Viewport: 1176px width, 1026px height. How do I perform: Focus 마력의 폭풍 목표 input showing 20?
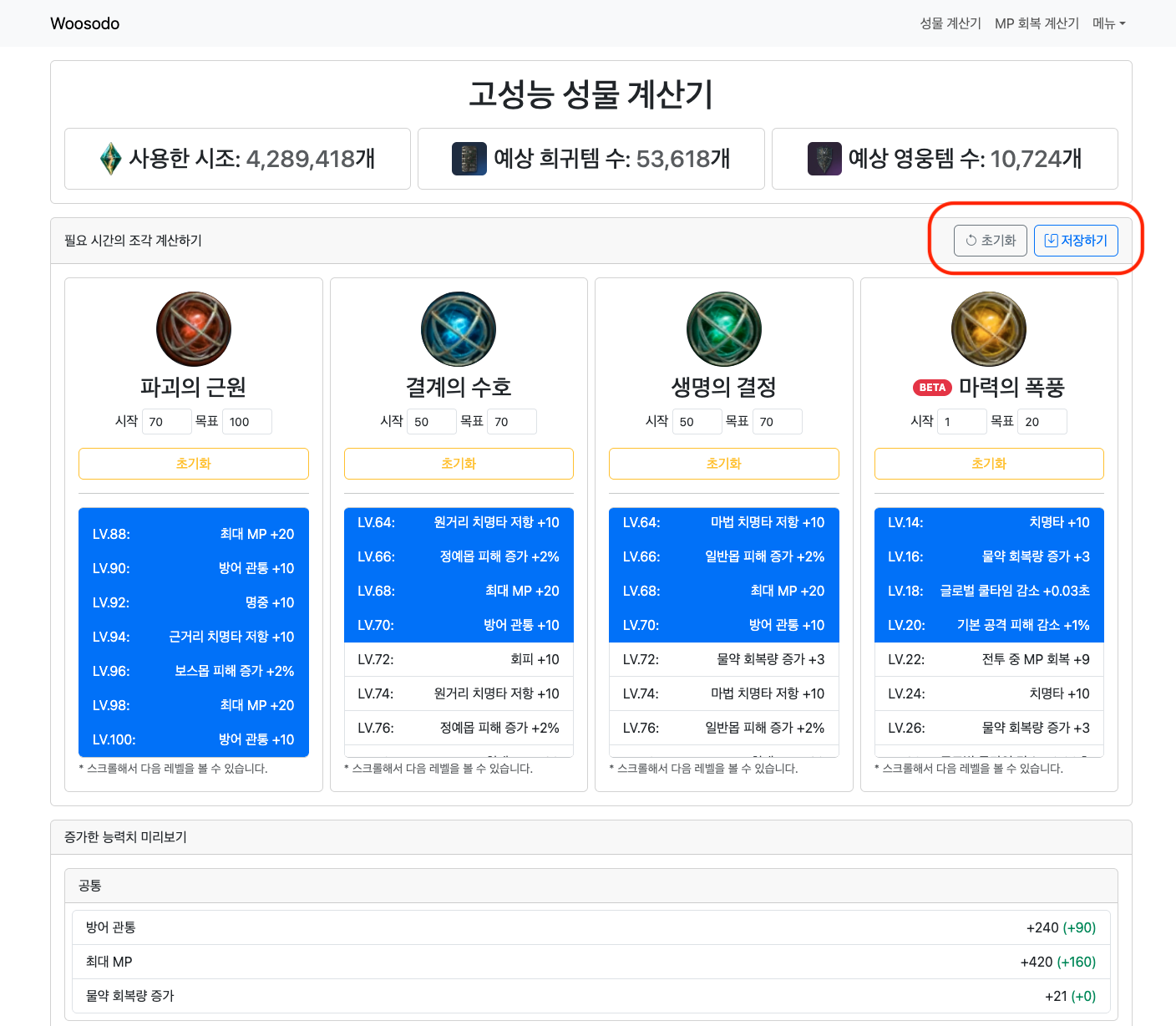tap(1042, 422)
